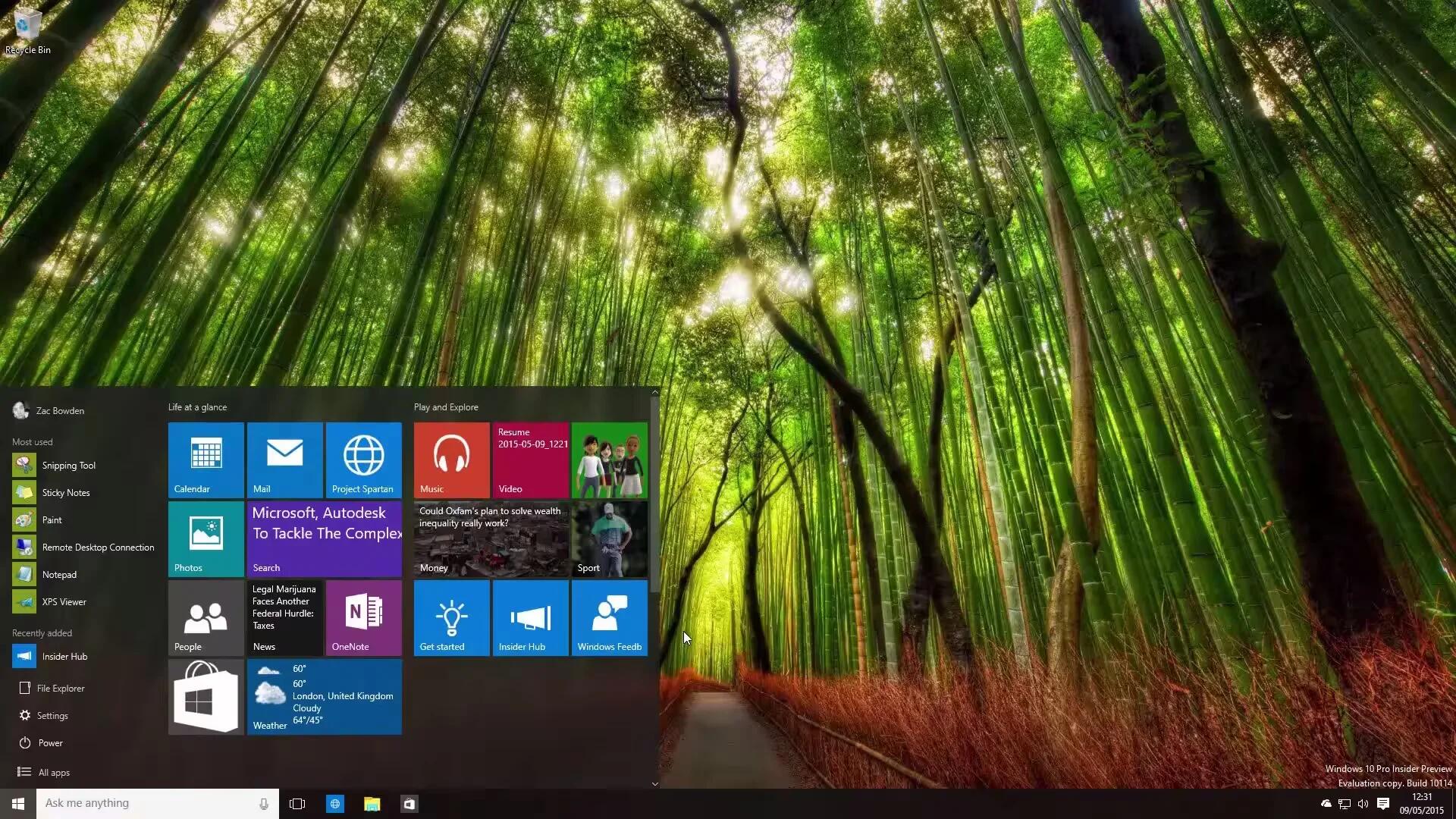This screenshot has width=1456, height=819.
Task: Open Task View on the taskbar
Action: pyautogui.click(x=297, y=804)
